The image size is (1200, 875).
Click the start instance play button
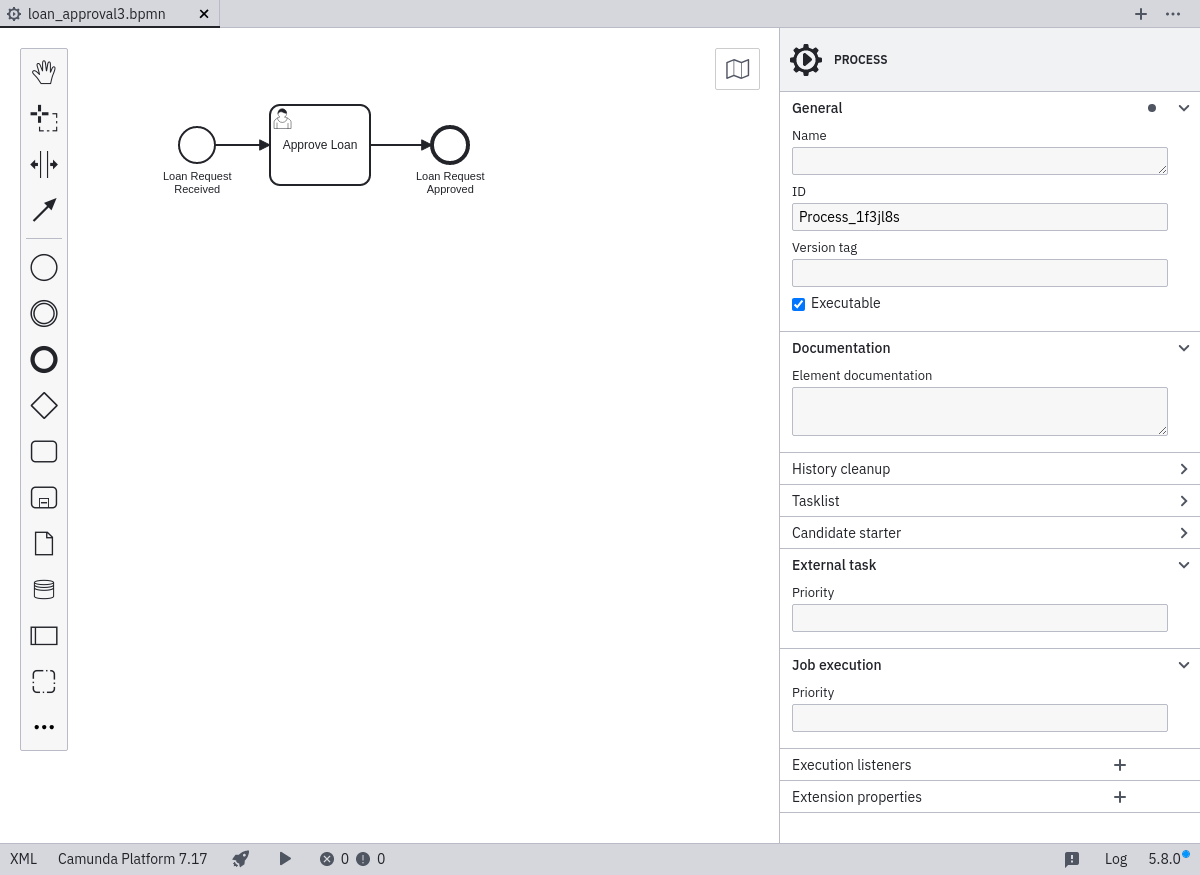pyautogui.click(x=285, y=859)
